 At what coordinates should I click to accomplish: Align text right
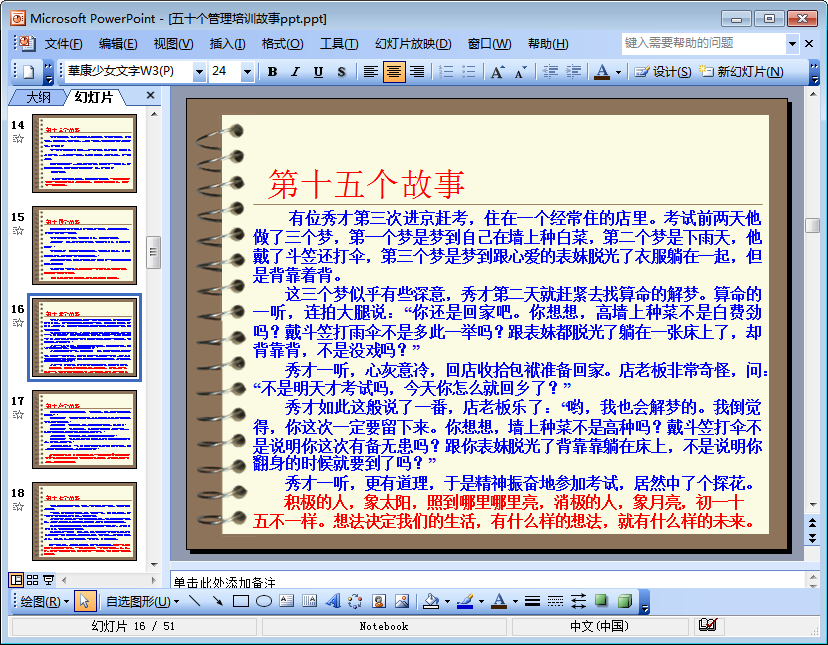417,71
